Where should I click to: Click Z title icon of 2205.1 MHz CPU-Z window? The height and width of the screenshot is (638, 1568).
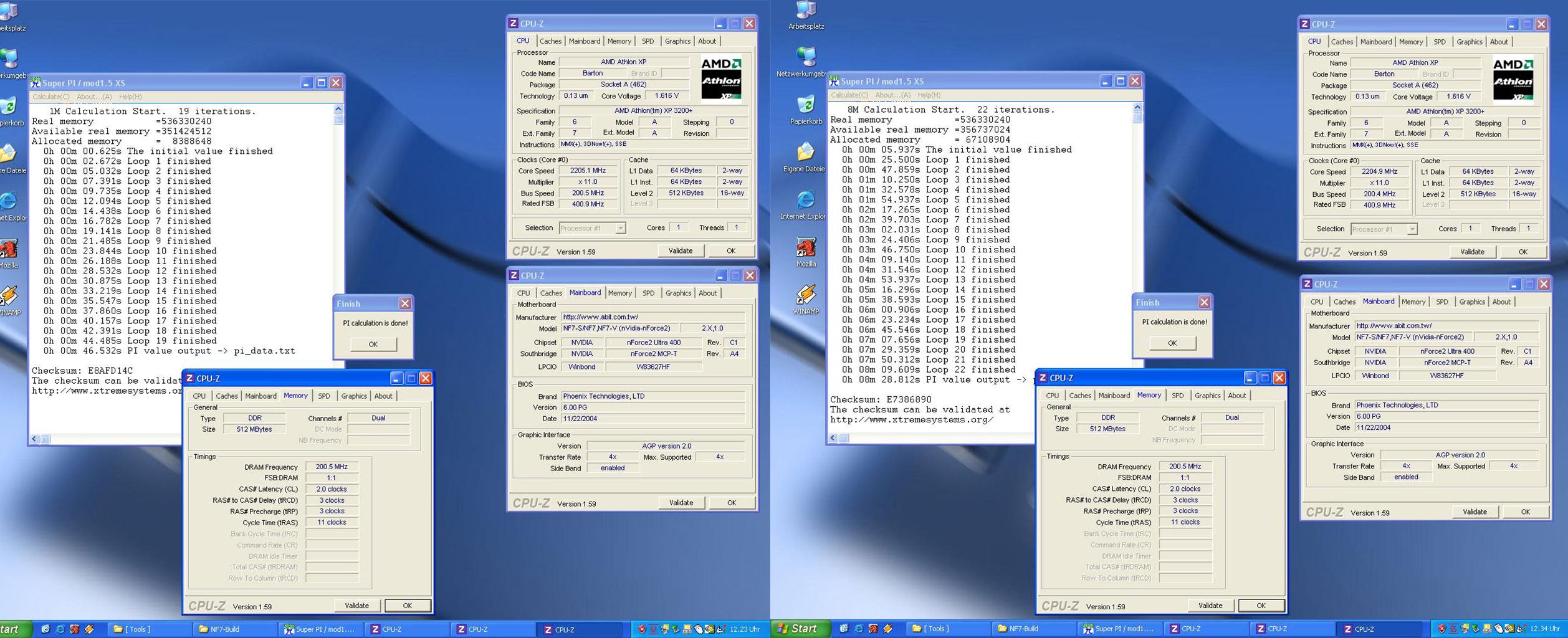[x=513, y=24]
